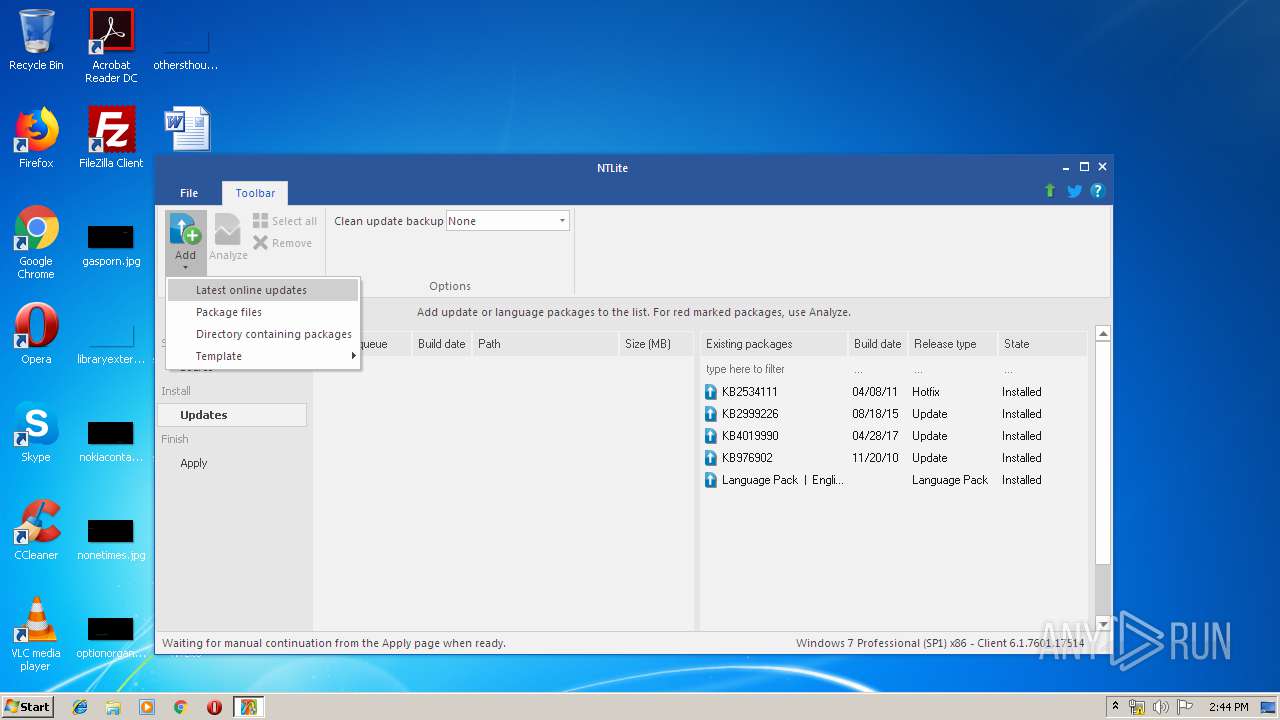Open Windows Media Player on taskbar
The image size is (1280, 720).
(x=147, y=707)
